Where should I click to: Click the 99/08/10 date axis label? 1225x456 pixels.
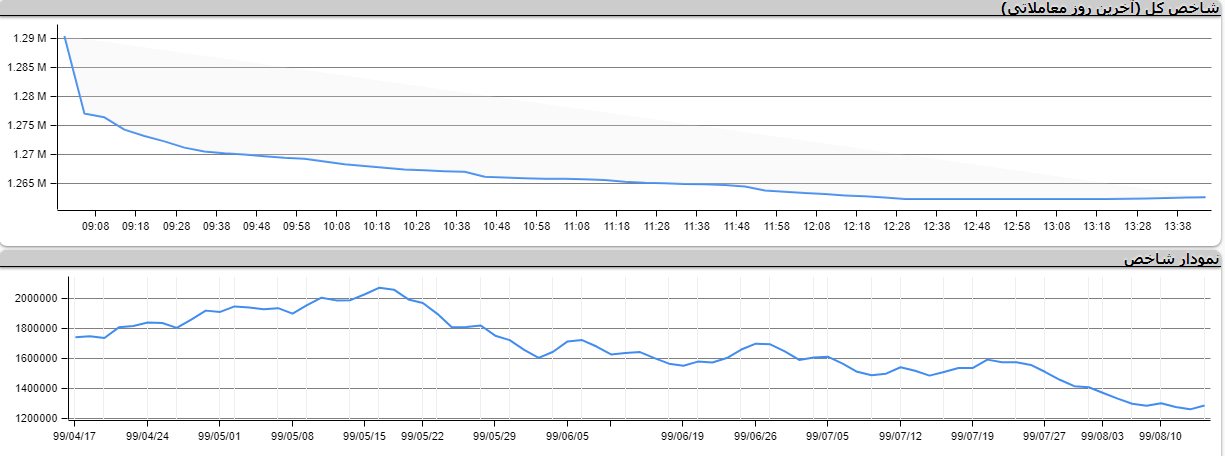pyautogui.click(x=1162, y=436)
